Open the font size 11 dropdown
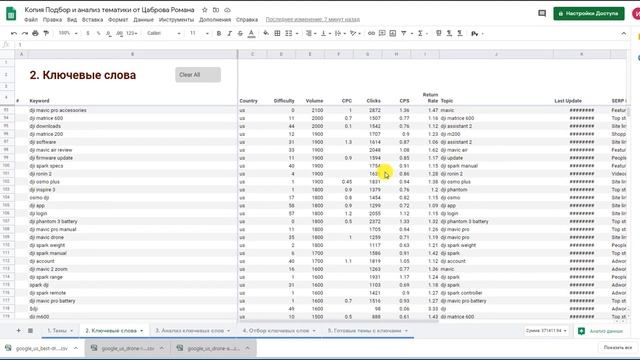Image resolution: width=640 pixels, height=360 pixels. (x=199, y=33)
